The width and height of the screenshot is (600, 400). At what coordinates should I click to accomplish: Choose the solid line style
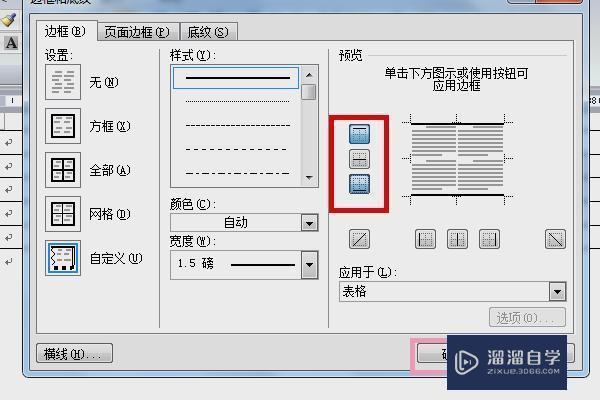click(x=236, y=78)
